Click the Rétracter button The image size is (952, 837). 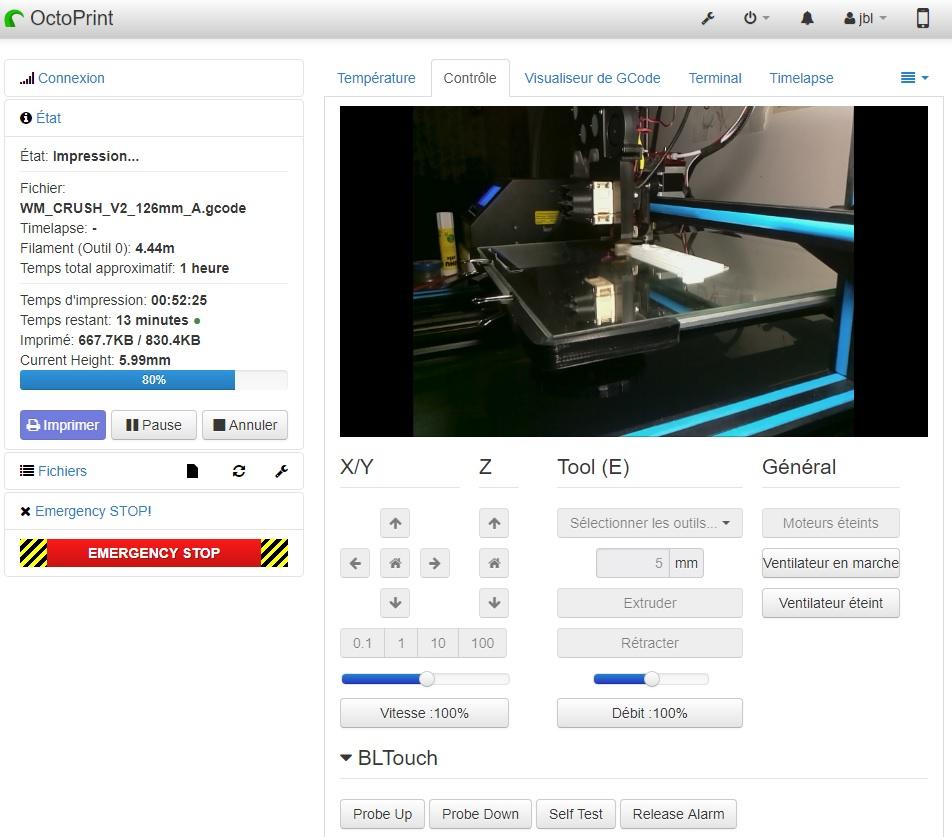(x=650, y=643)
